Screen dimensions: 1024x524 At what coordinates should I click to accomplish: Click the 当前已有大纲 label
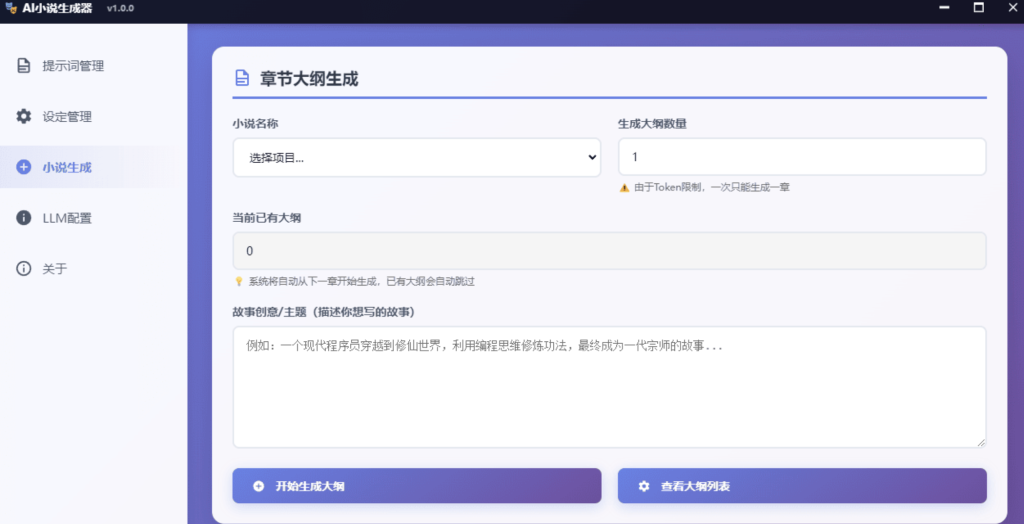point(266,218)
